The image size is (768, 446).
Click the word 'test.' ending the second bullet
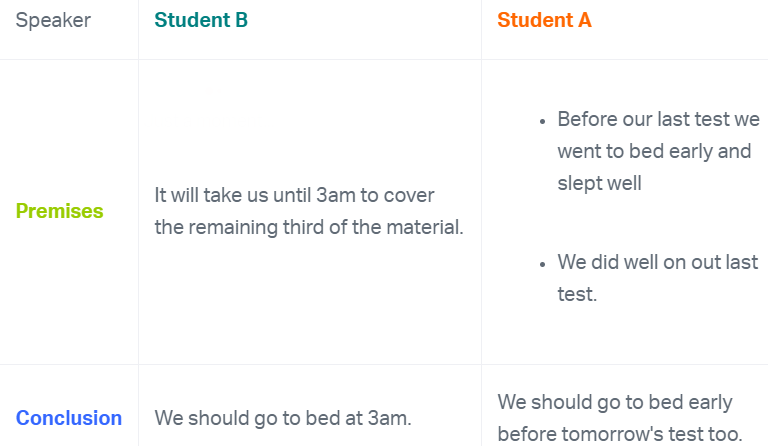pos(577,294)
